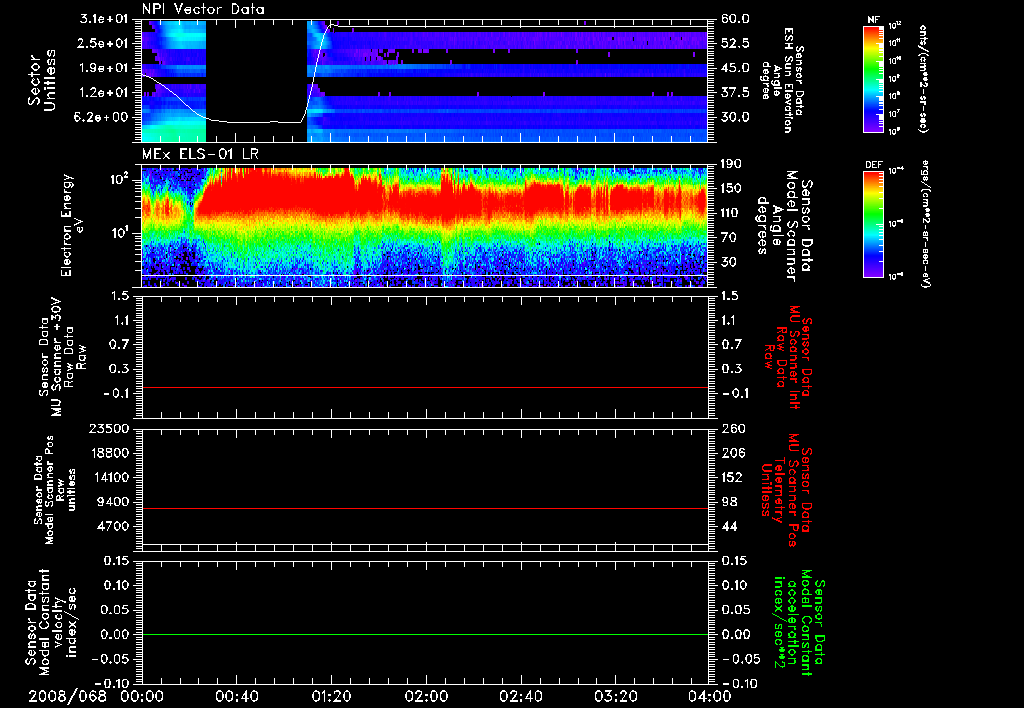The width and height of the screenshot is (1024, 708).
Task: Click the 02:40 time tick label
Action: pyautogui.click(x=520, y=696)
